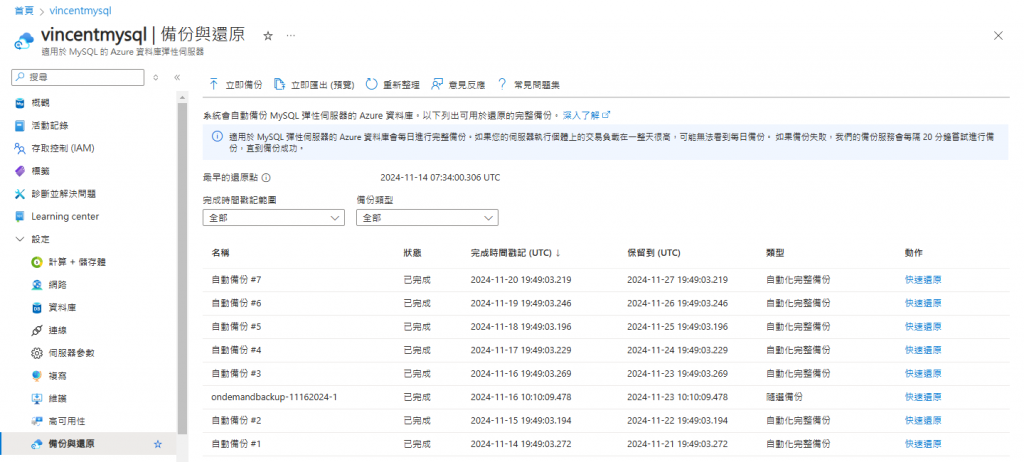Click the diamond expand icon beside search box

[x=155, y=77]
